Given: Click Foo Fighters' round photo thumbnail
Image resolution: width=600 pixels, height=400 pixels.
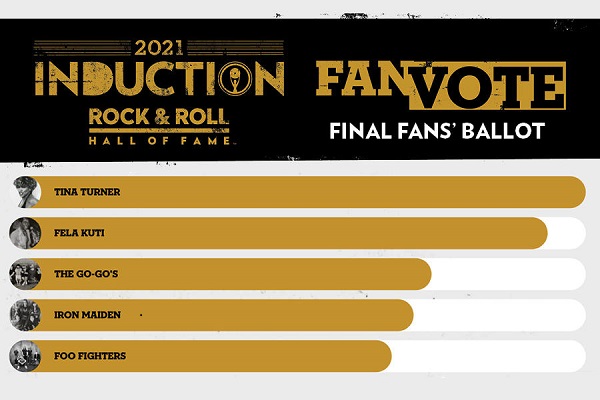Looking at the screenshot, I should 24,356.
